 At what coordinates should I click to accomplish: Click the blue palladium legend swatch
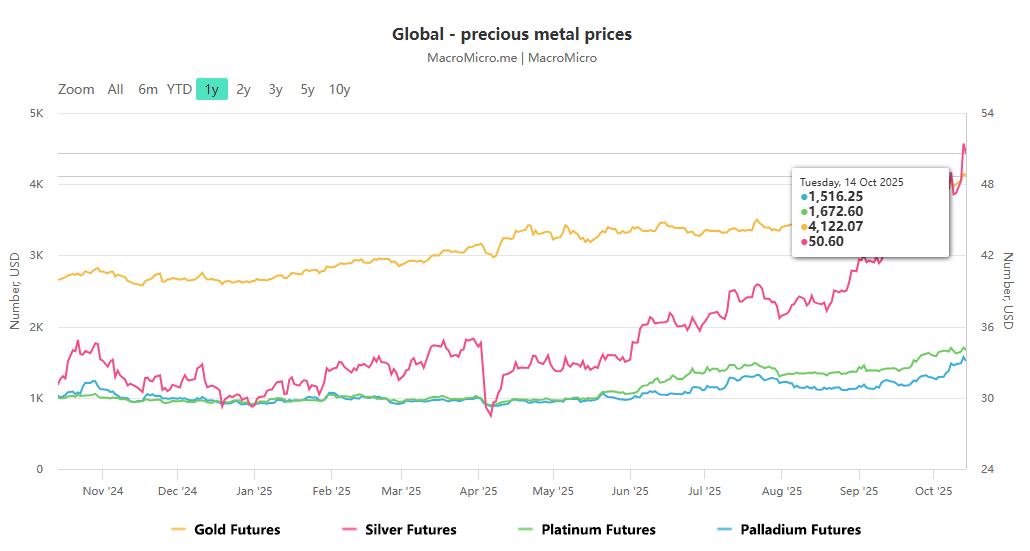[x=726, y=530]
